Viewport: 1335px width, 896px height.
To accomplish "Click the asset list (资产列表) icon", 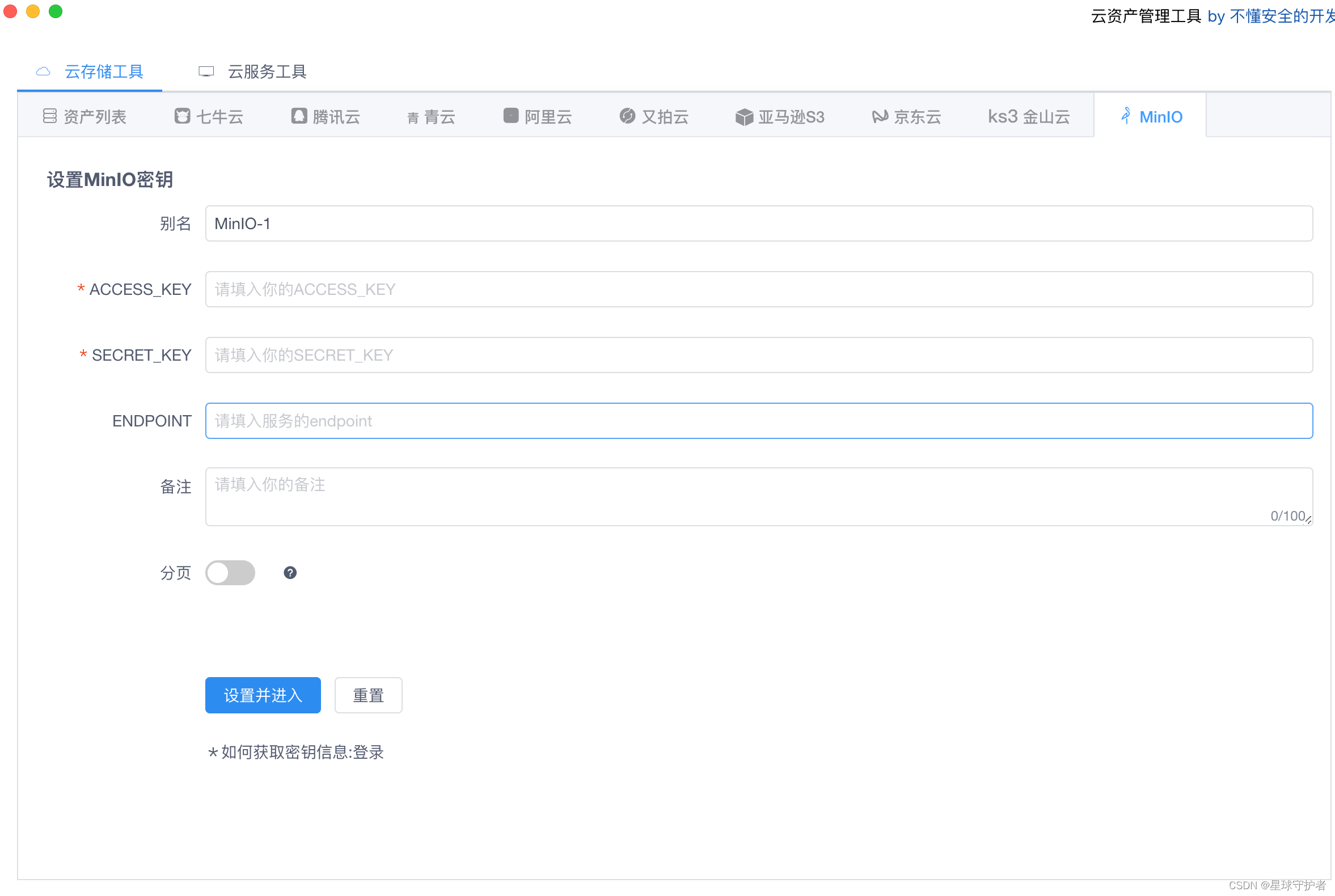I will [x=50, y=116].
